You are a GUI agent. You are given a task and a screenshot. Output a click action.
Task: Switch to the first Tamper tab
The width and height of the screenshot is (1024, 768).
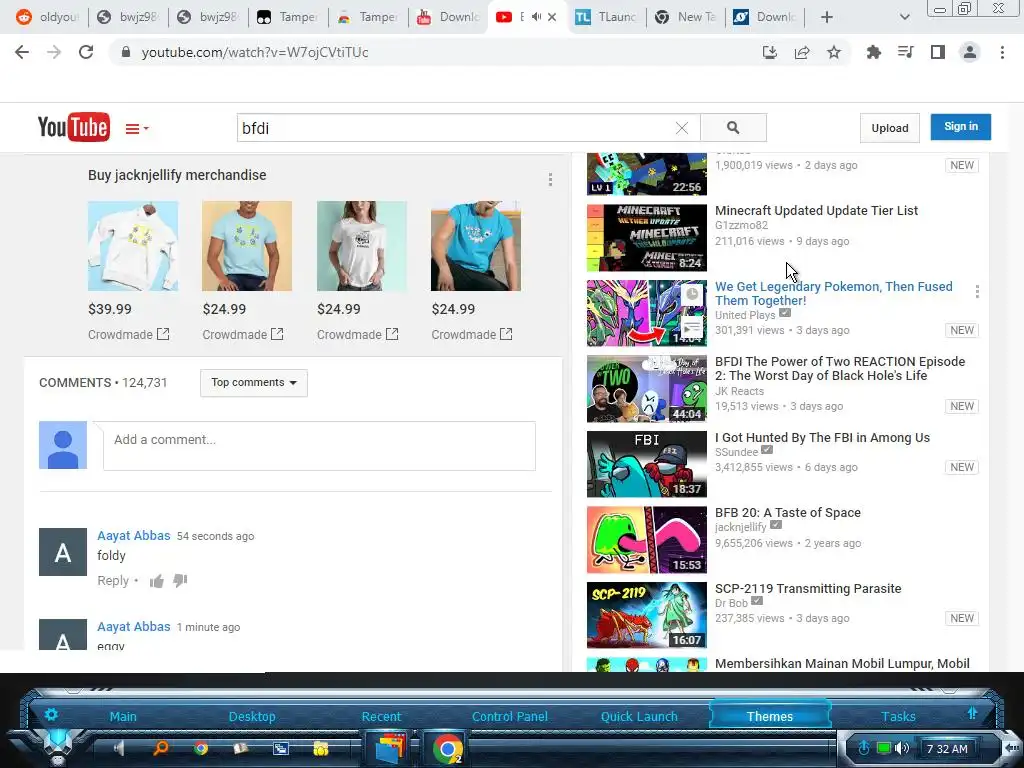click(288, 17)
